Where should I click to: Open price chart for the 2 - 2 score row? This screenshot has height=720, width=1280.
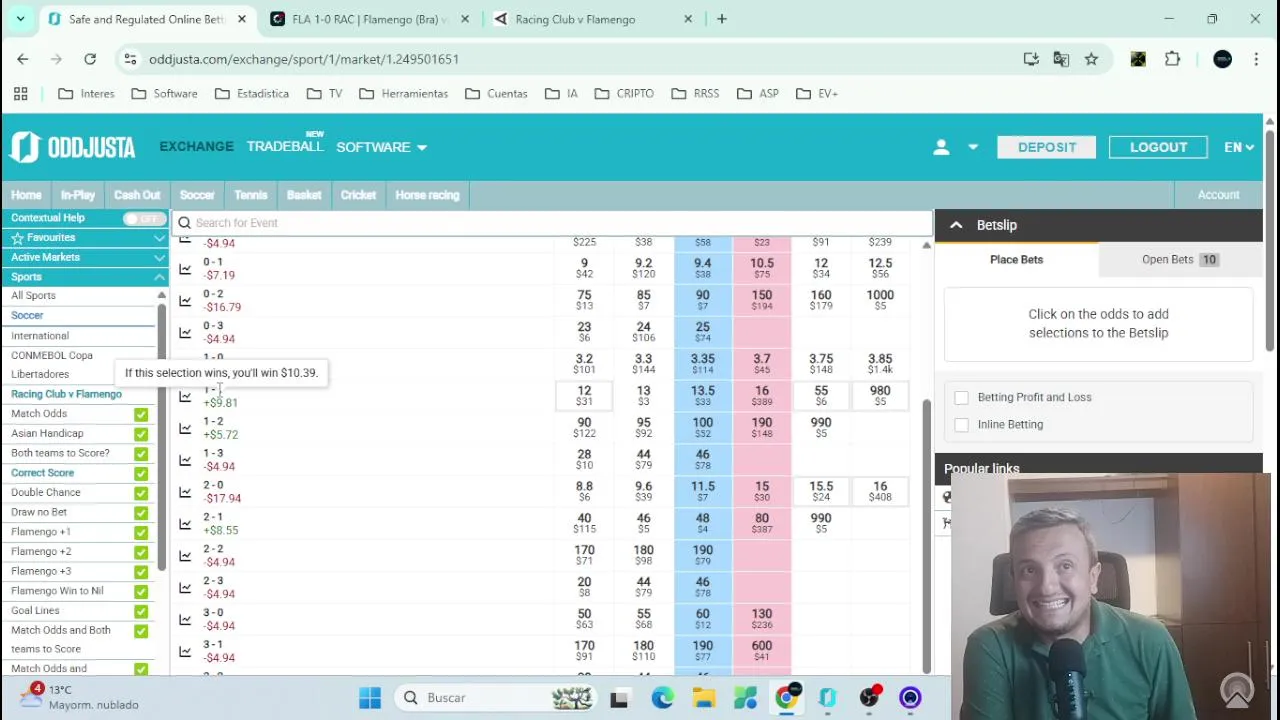click(185, 556)
